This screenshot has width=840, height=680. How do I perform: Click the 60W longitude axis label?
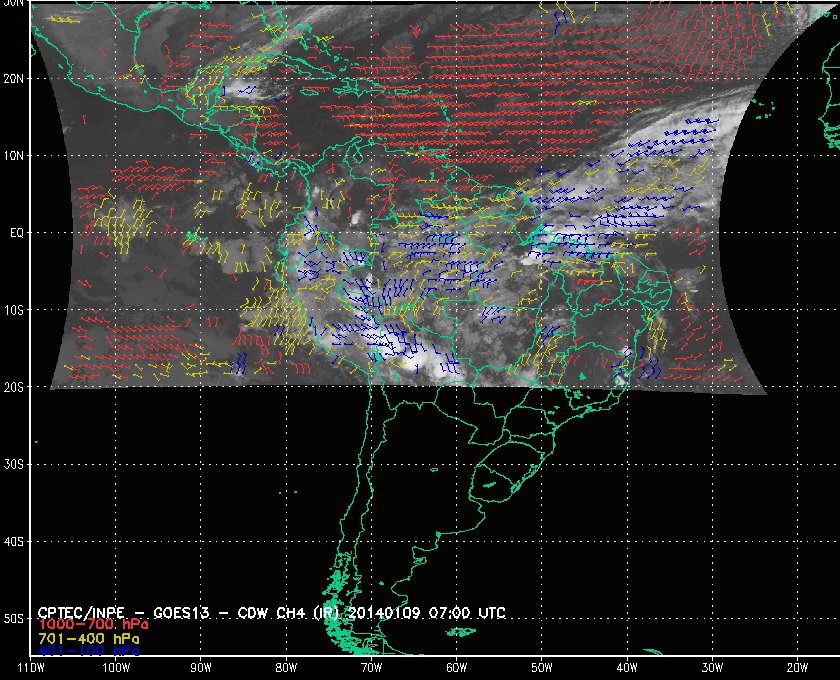(x=456, y=668)
